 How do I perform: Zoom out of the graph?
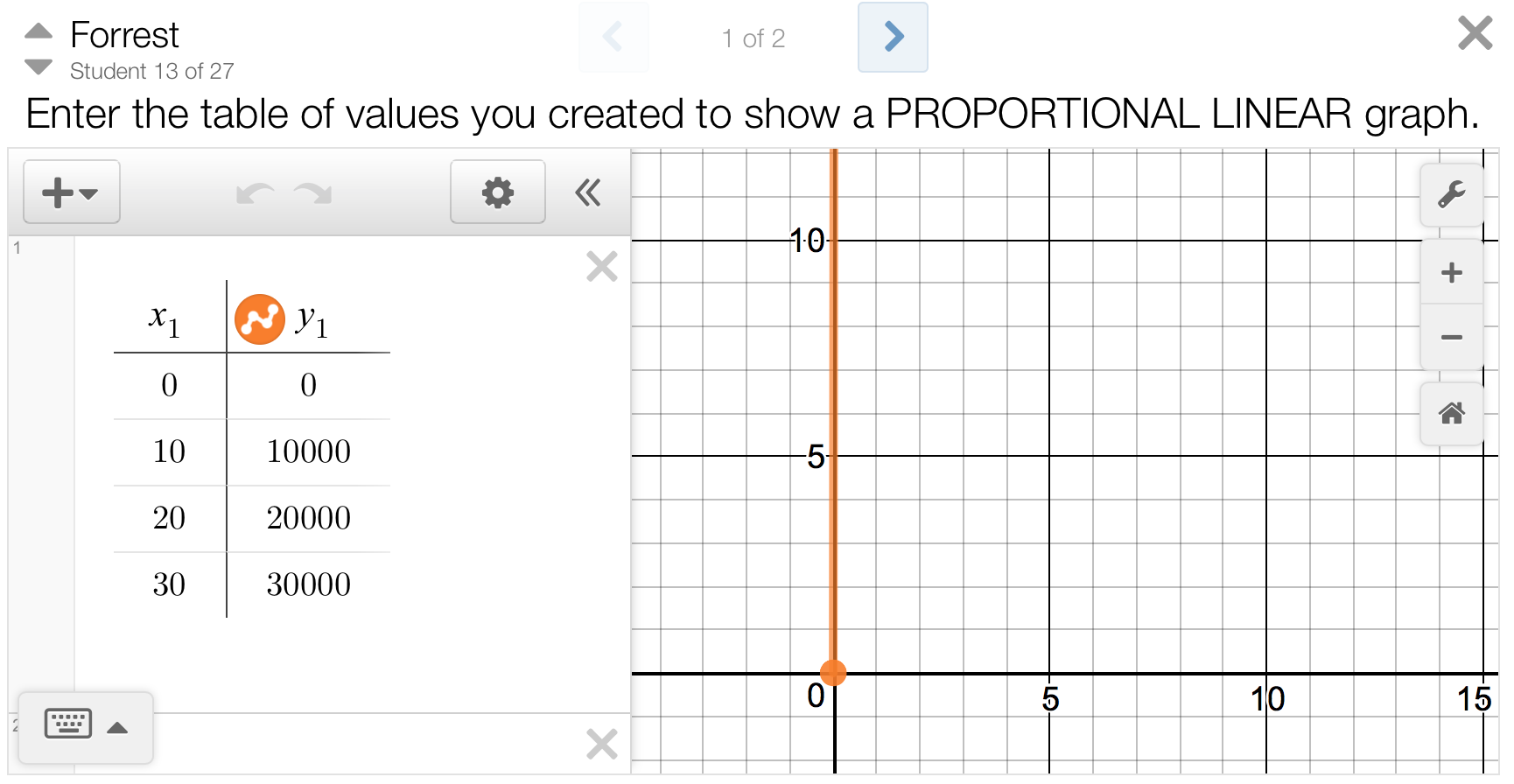1451,338
